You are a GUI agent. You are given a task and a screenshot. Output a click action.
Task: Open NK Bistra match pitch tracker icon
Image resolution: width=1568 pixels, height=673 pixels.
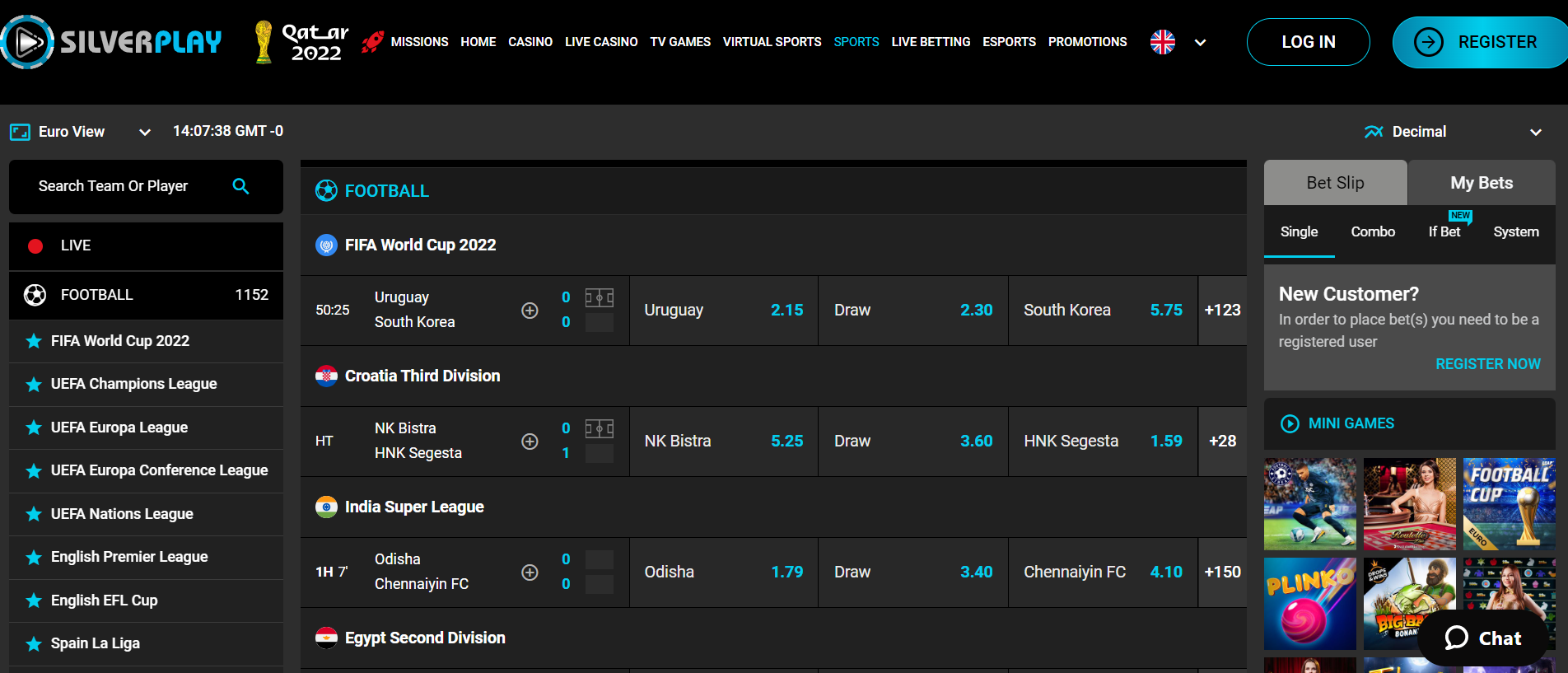click(600, 428)
